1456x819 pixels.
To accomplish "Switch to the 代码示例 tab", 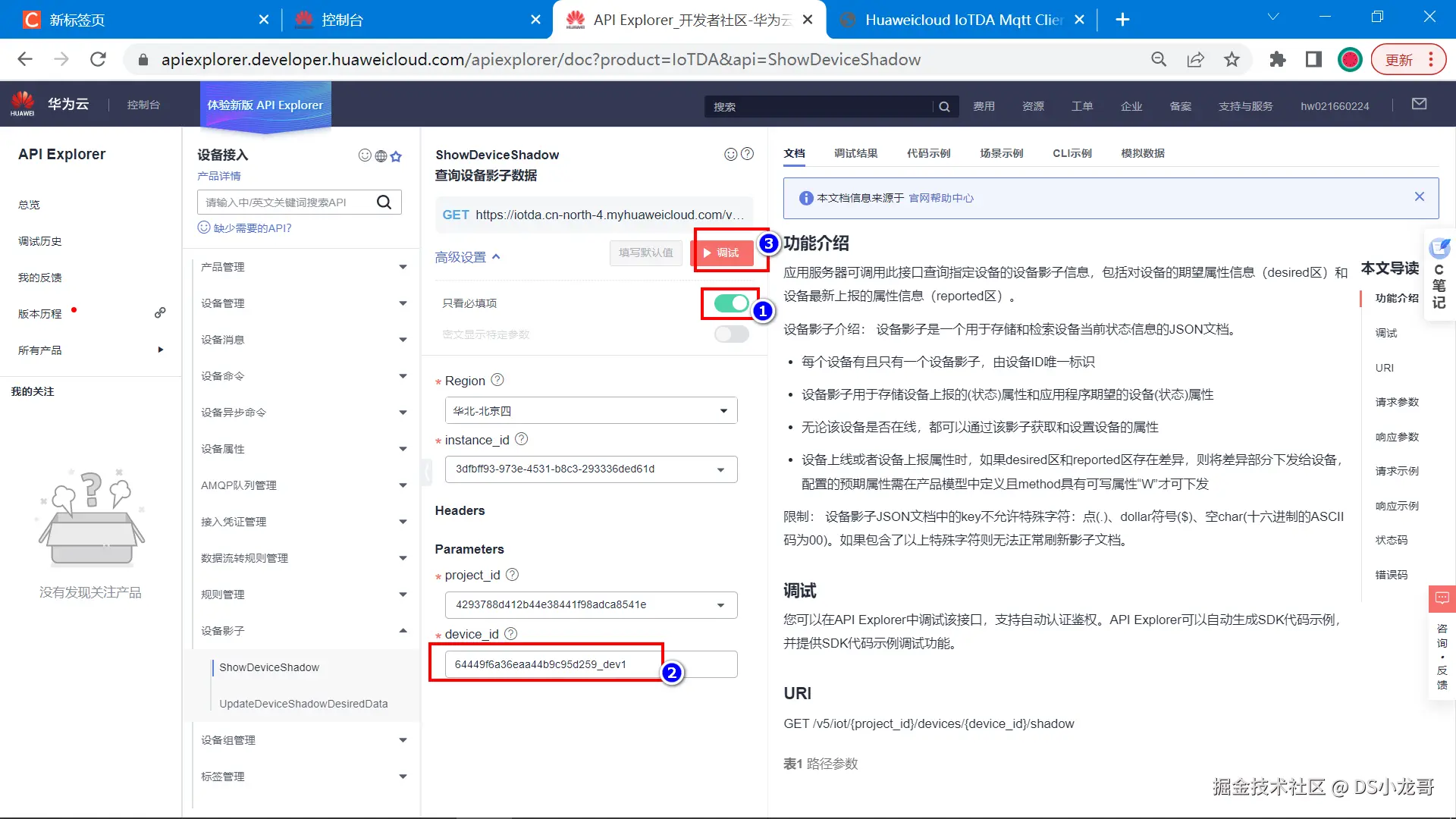I will pos(928,153).
